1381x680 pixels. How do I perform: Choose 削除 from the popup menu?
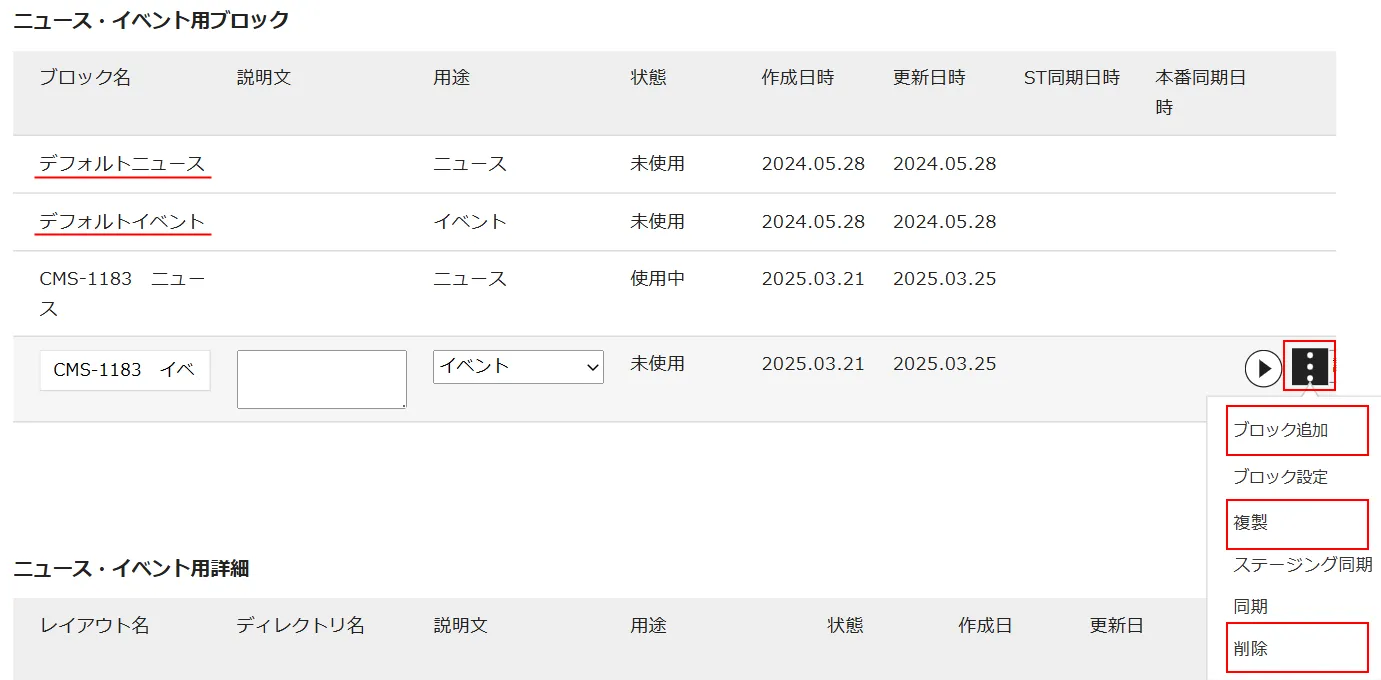[1250, 649]
